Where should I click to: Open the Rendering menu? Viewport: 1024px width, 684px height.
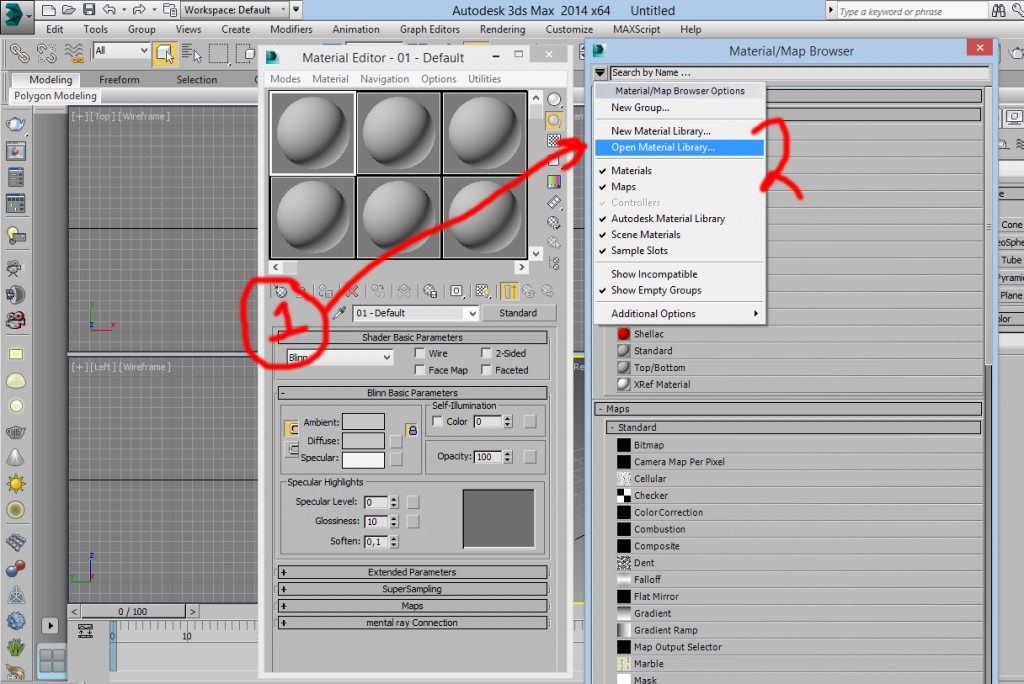coord(502,29)
